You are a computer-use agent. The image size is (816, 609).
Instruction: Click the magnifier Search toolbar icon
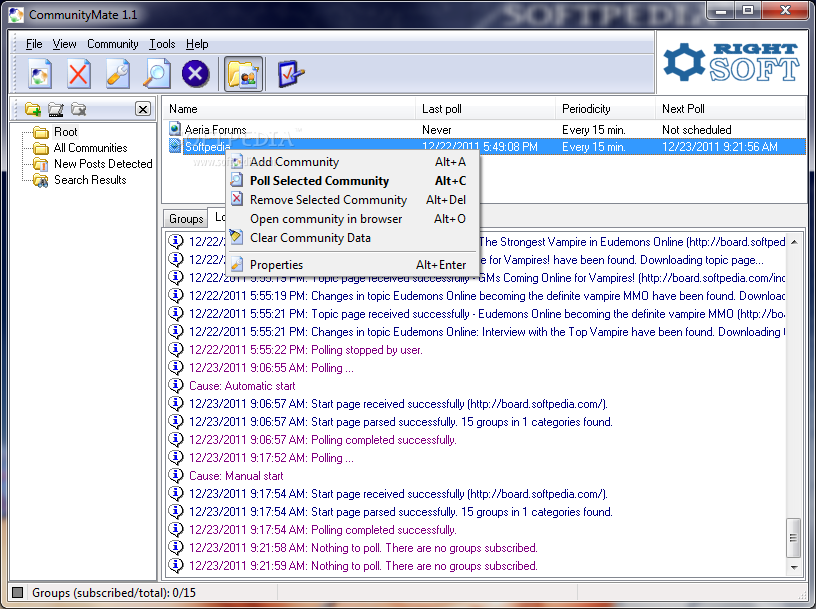157,74
